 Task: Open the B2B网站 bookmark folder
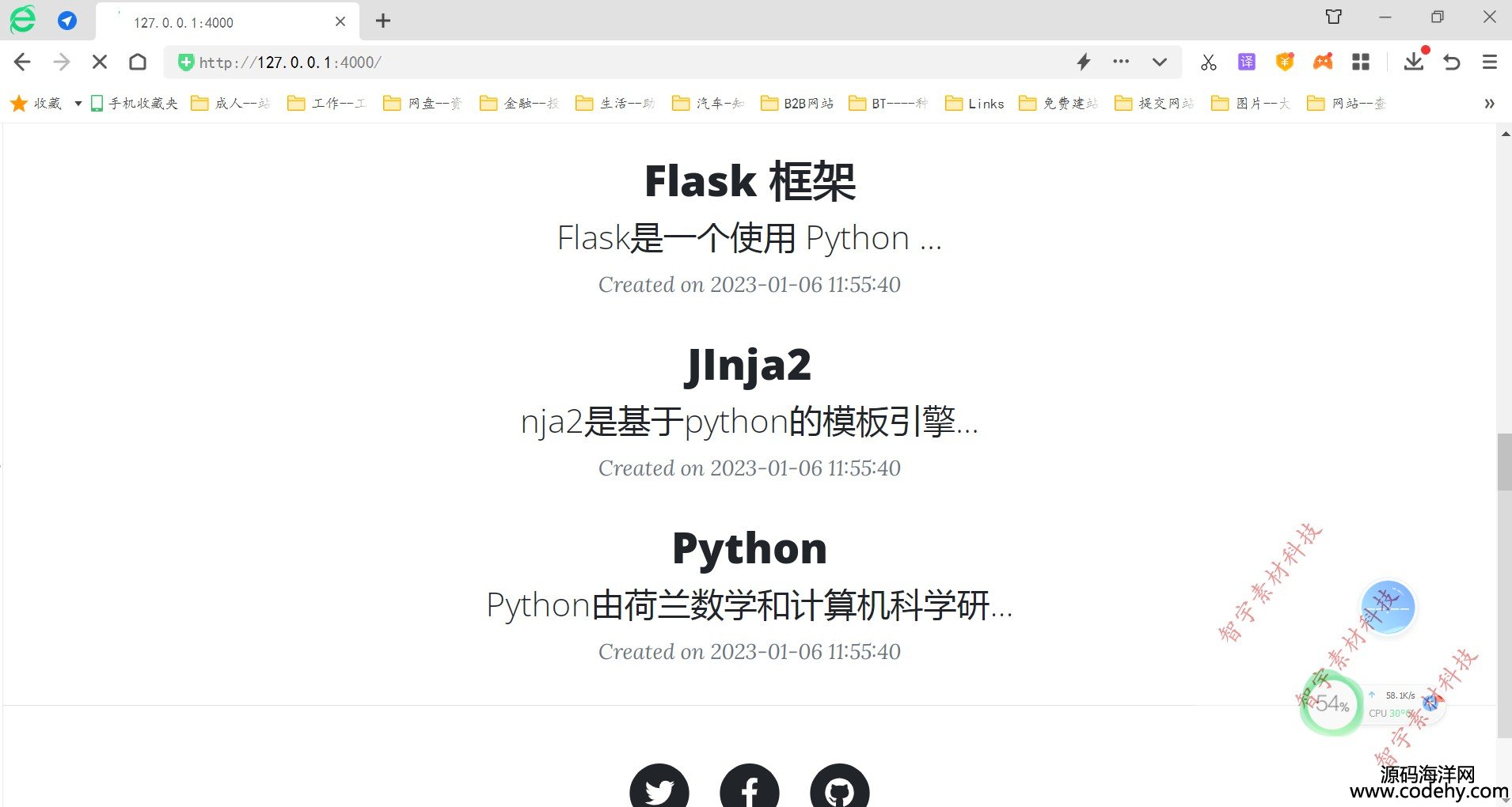pyautogui.click(x=797, y=104)
